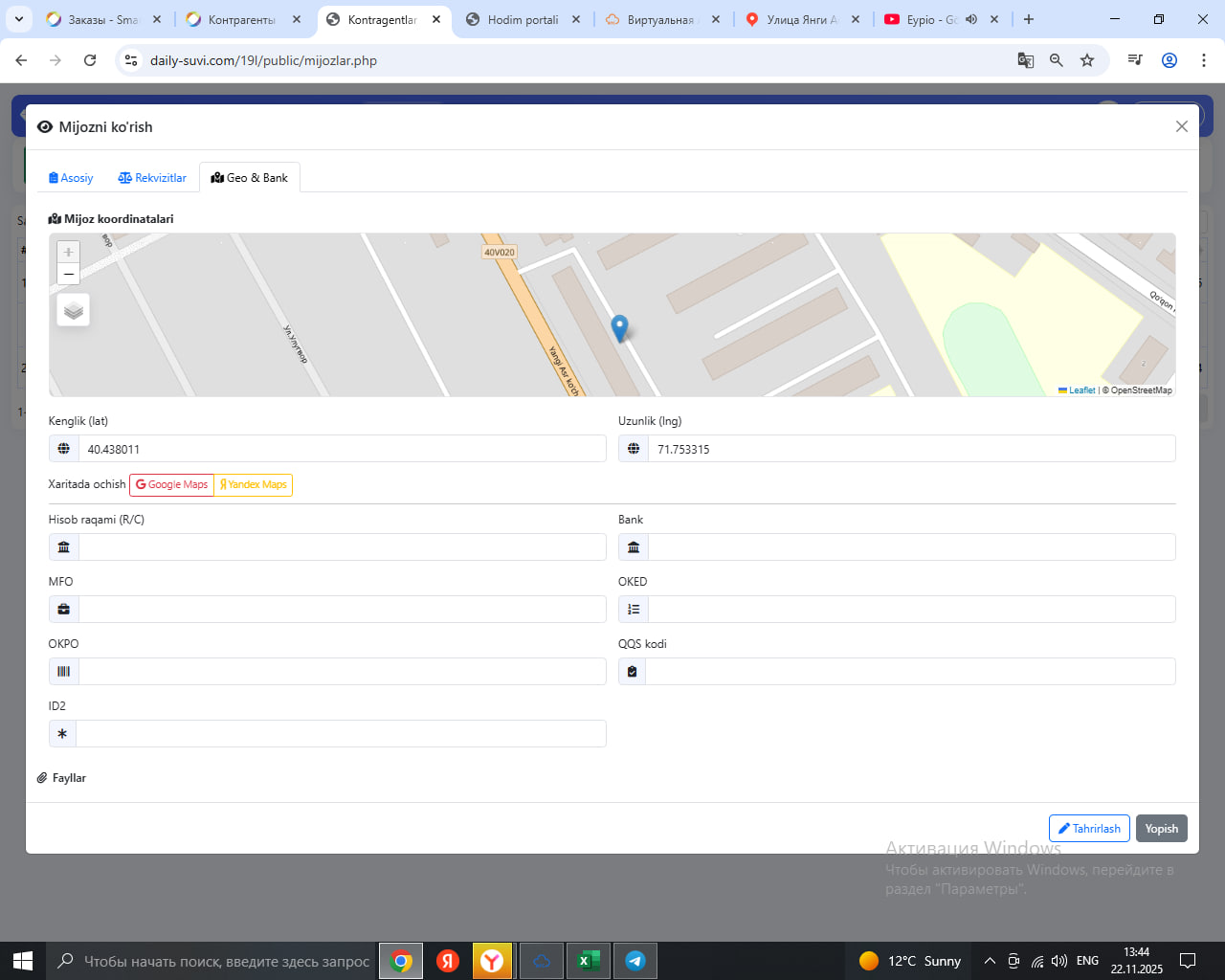Screen dimensions: 1225x980
Task: Open Telegram from the taskbar
Action: (x=635, y=961)
